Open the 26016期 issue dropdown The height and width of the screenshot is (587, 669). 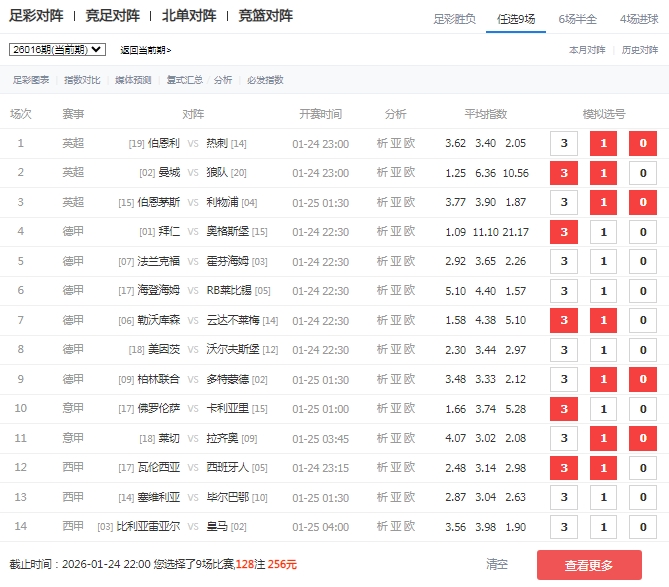coord(57,49)
